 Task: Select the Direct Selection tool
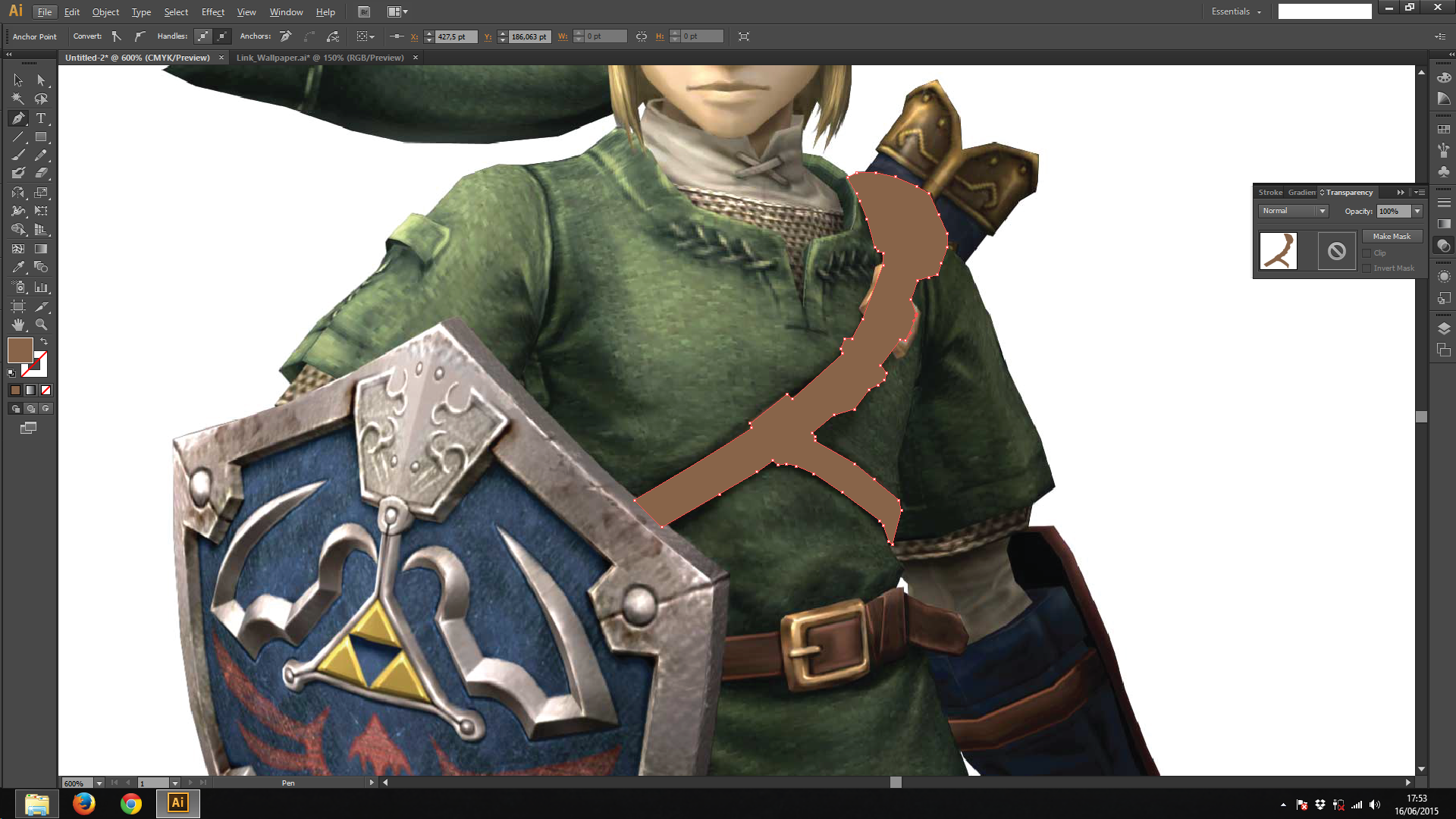(x=41, y=80)
